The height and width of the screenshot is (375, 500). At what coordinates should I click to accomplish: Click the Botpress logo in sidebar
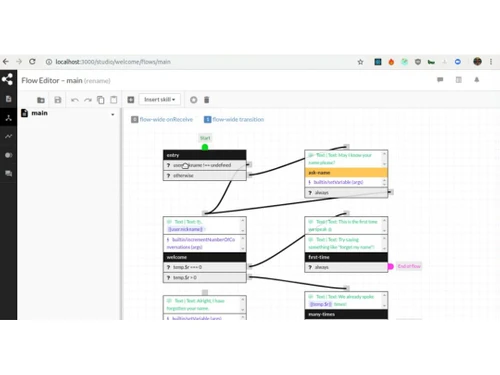7,79
